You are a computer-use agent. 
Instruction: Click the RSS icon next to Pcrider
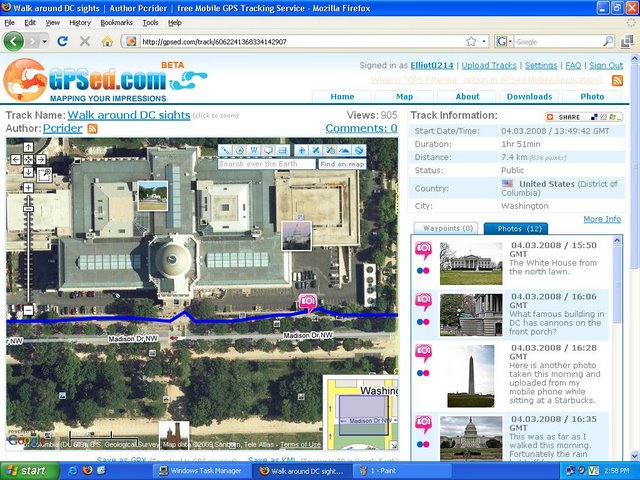pyautogui.click(x=93, y=129)
